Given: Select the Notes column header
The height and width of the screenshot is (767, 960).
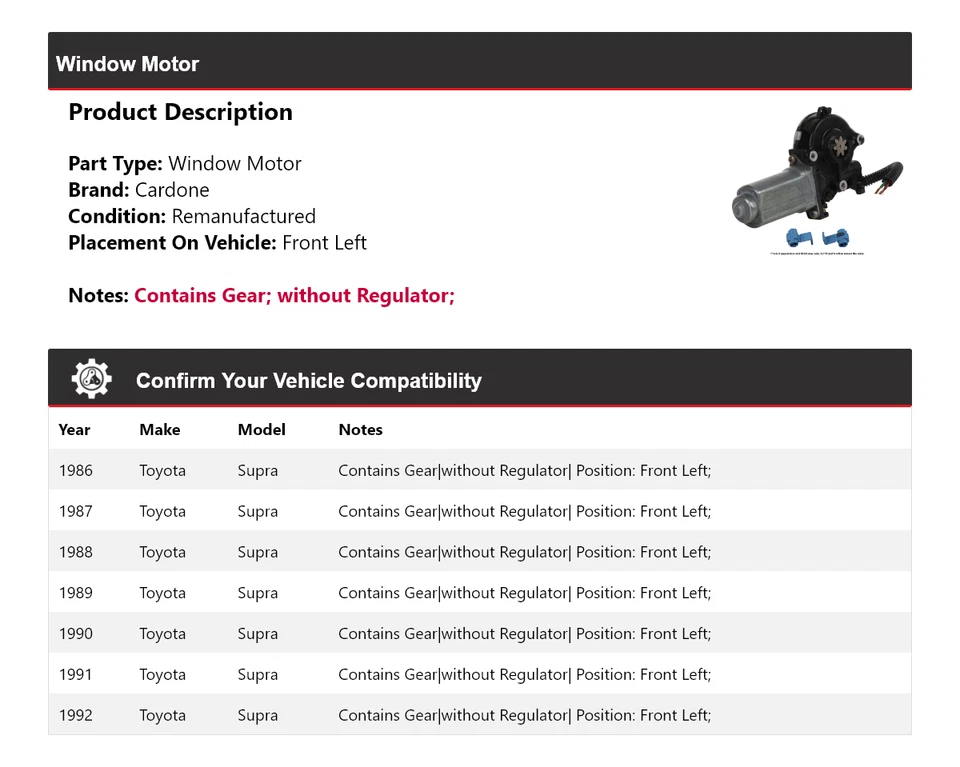Looking at the screenshot, I should pyautogui.click(x=360, y=429).
